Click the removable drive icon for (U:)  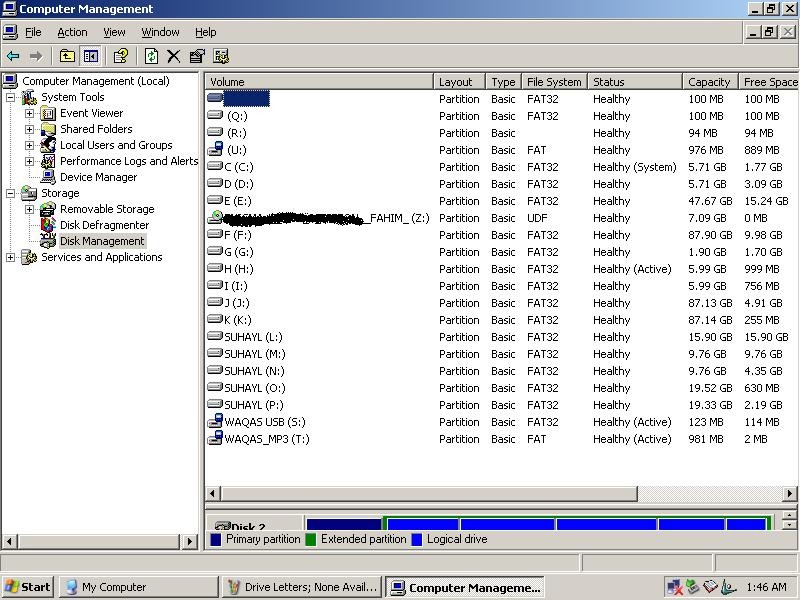tap(215, 149)
